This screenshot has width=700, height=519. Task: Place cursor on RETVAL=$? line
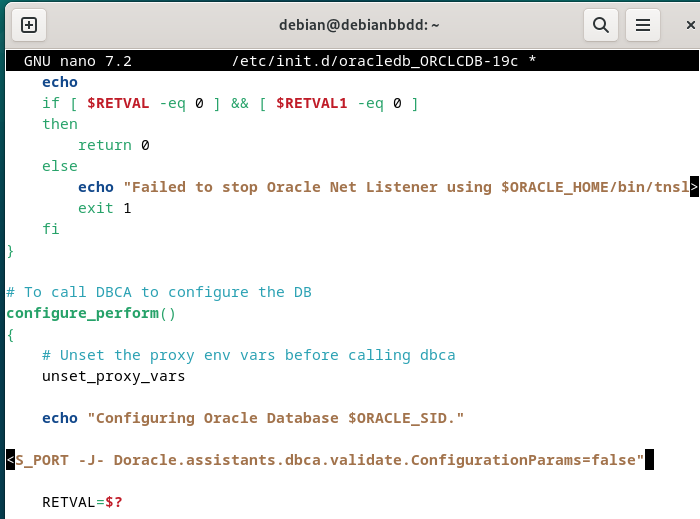click(x=82, y=502)
